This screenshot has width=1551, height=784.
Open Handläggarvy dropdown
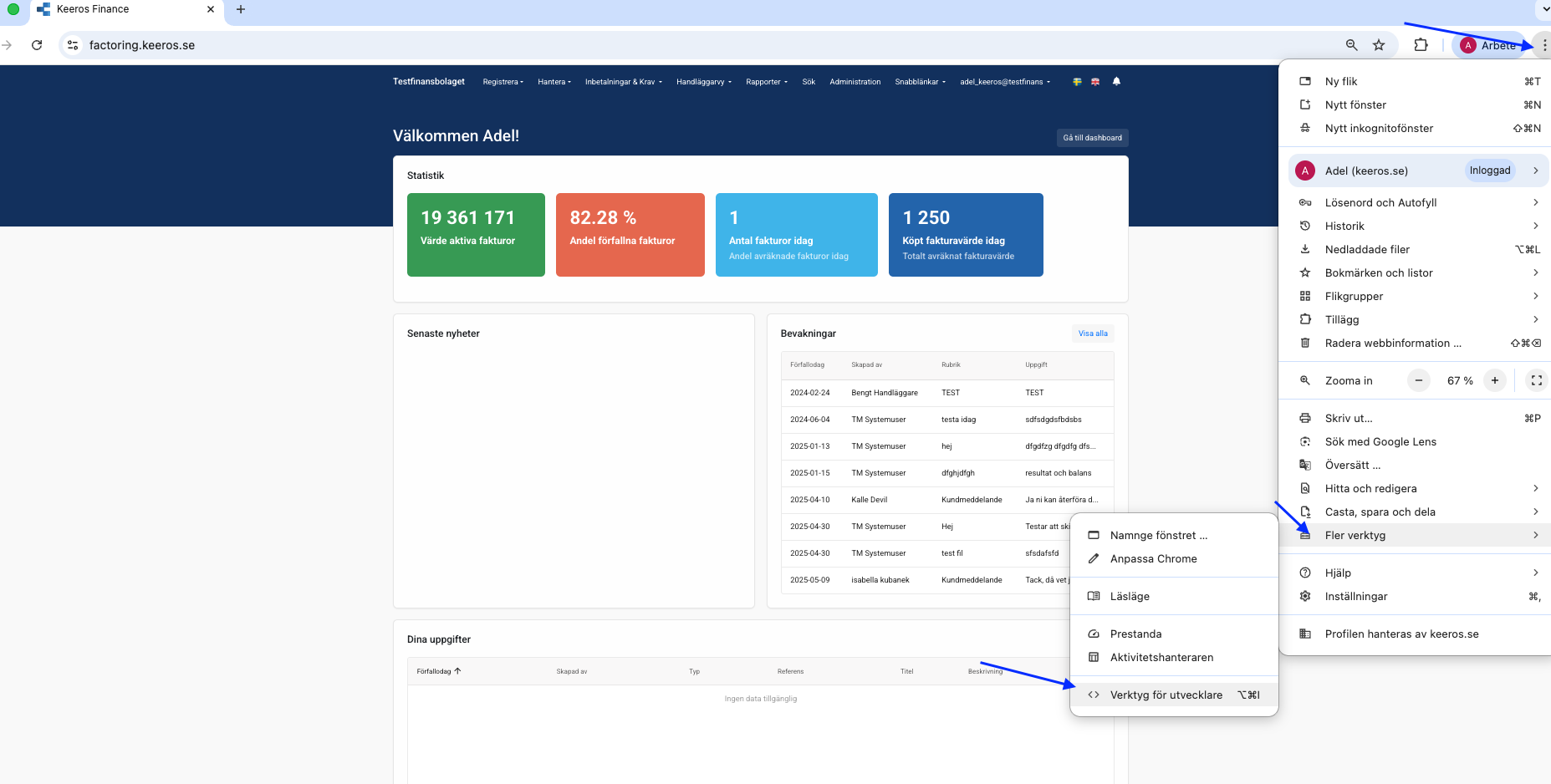[x=704, y=82]
